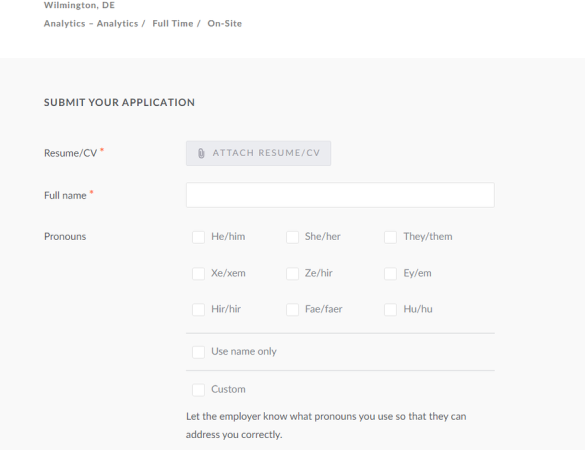The image size is (585, 450).
Task: Check the They/them pronoun checkbox
Action: [x=391, y=237]
